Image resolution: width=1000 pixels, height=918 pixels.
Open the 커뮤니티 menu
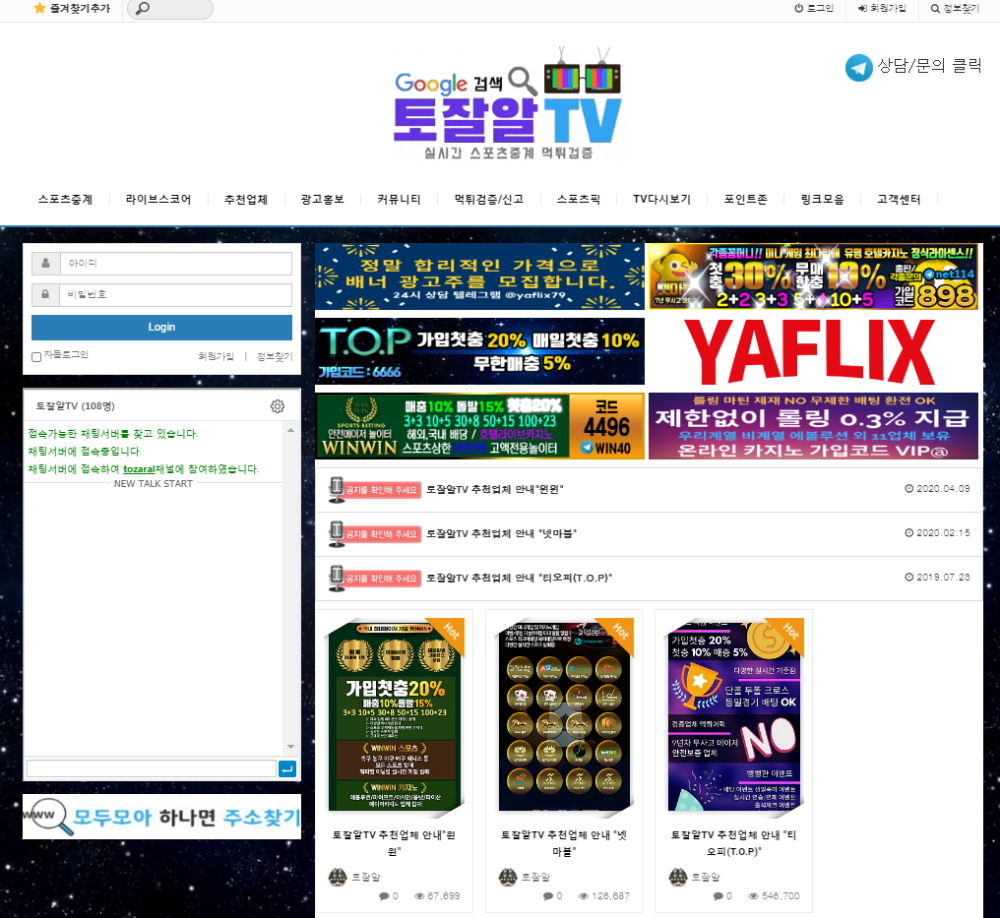[399, 199]
